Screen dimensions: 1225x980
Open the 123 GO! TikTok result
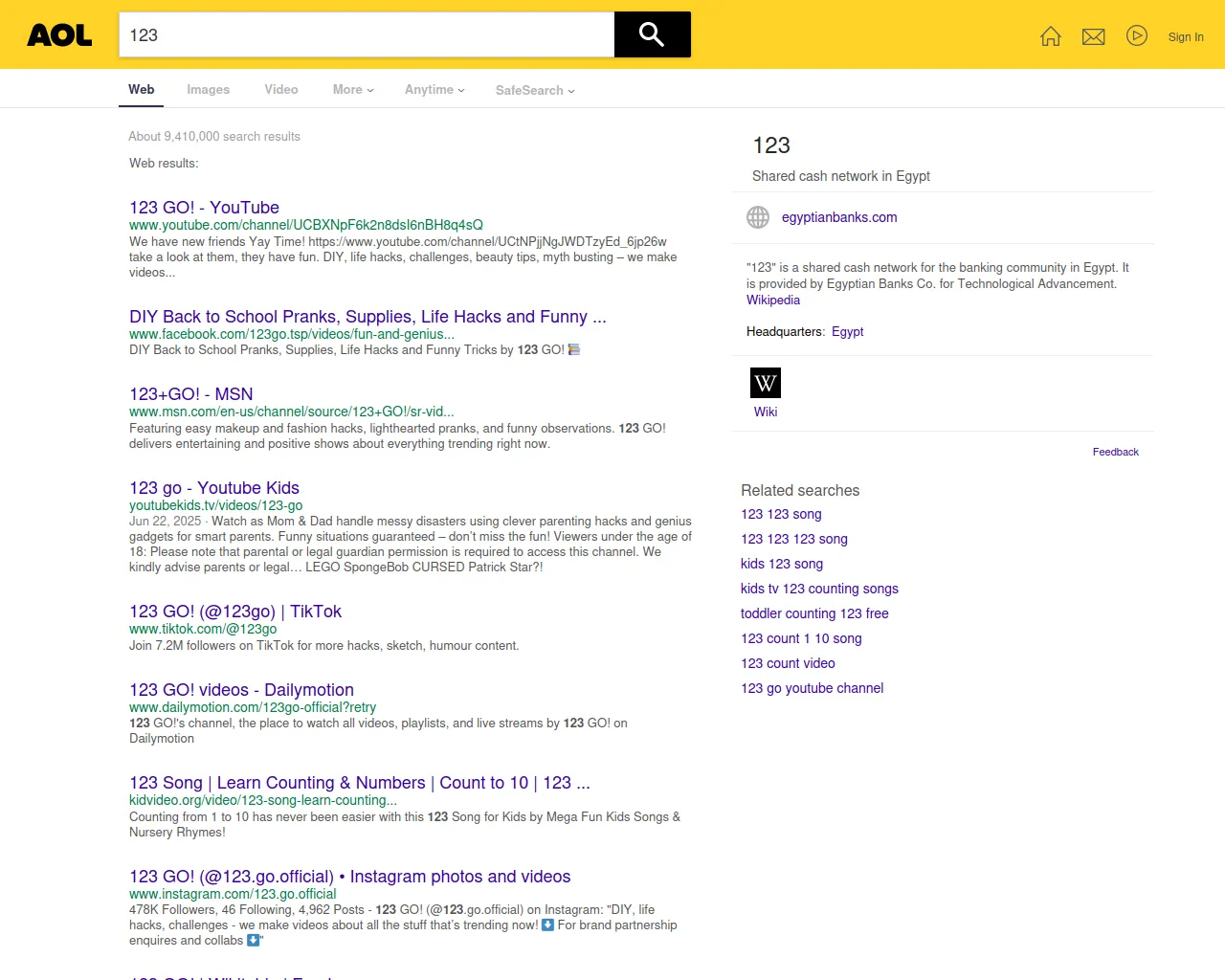click(x=234, y=612)
